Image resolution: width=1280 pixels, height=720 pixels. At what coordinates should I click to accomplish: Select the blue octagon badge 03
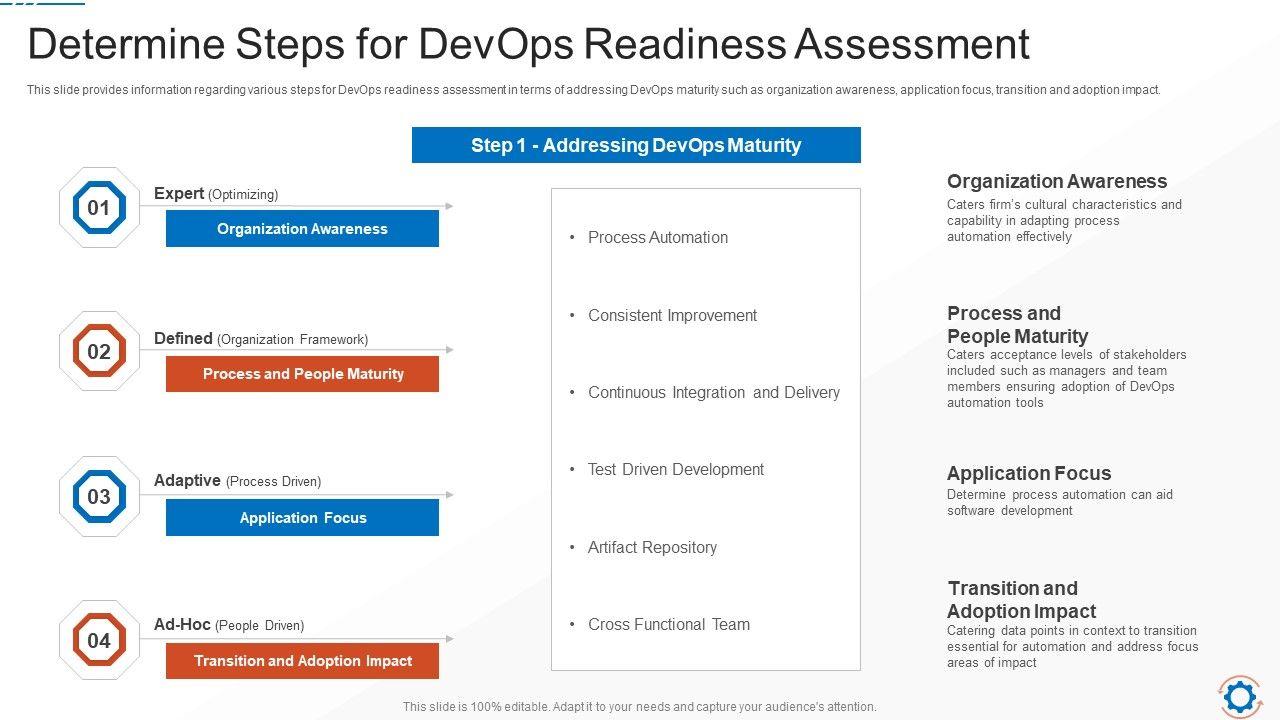99,497
